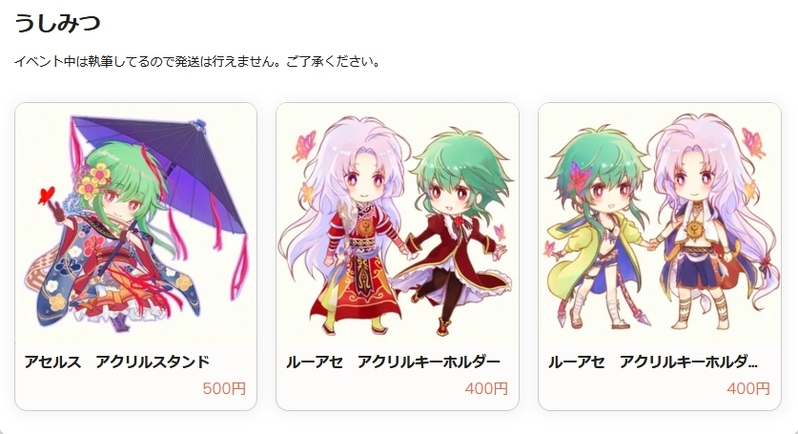Select the 400円 price under the red-outfit keyholder
Screen dimensions: 798x434
(x=486, y=389)
